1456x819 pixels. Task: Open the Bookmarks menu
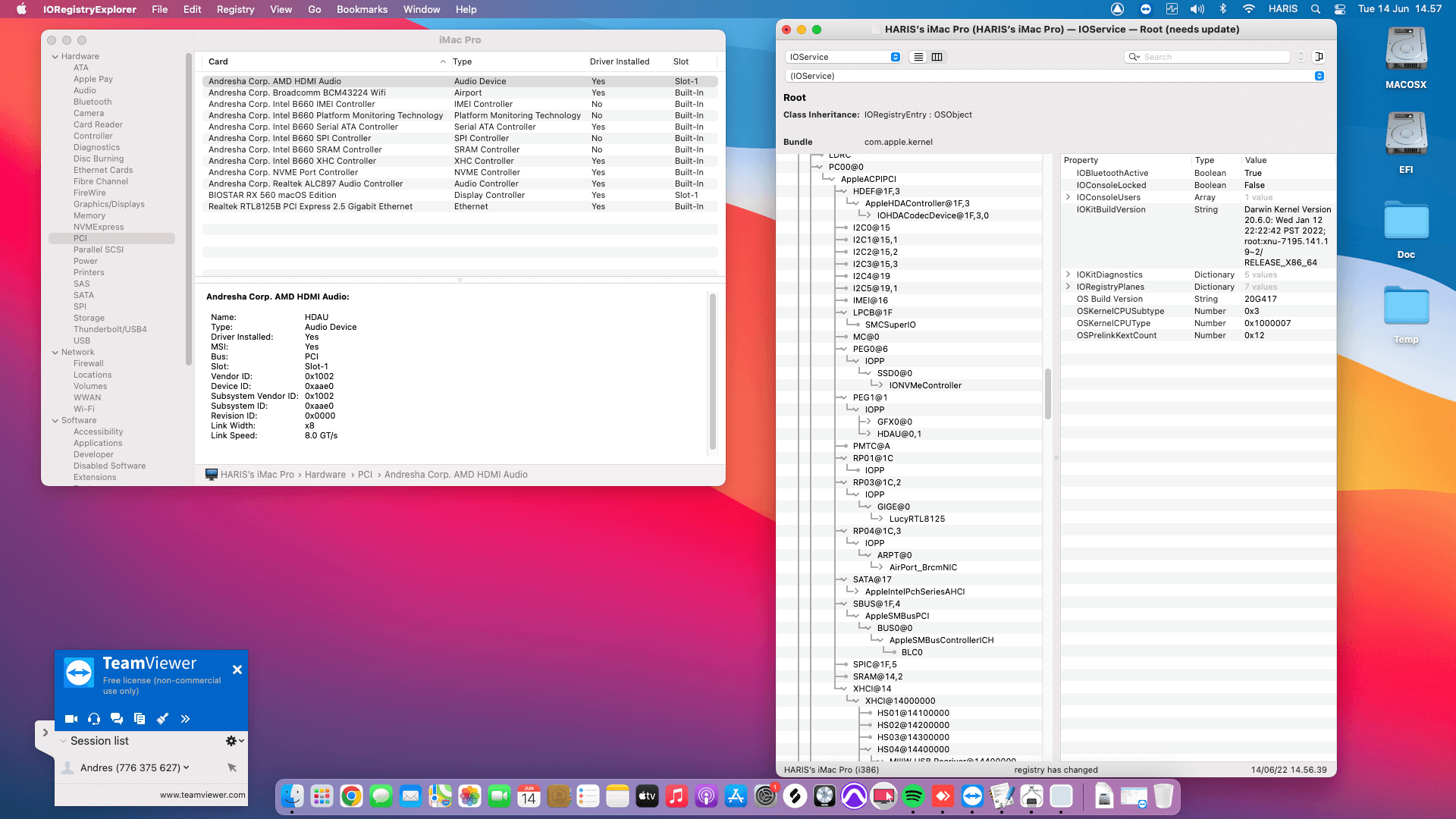362,9
